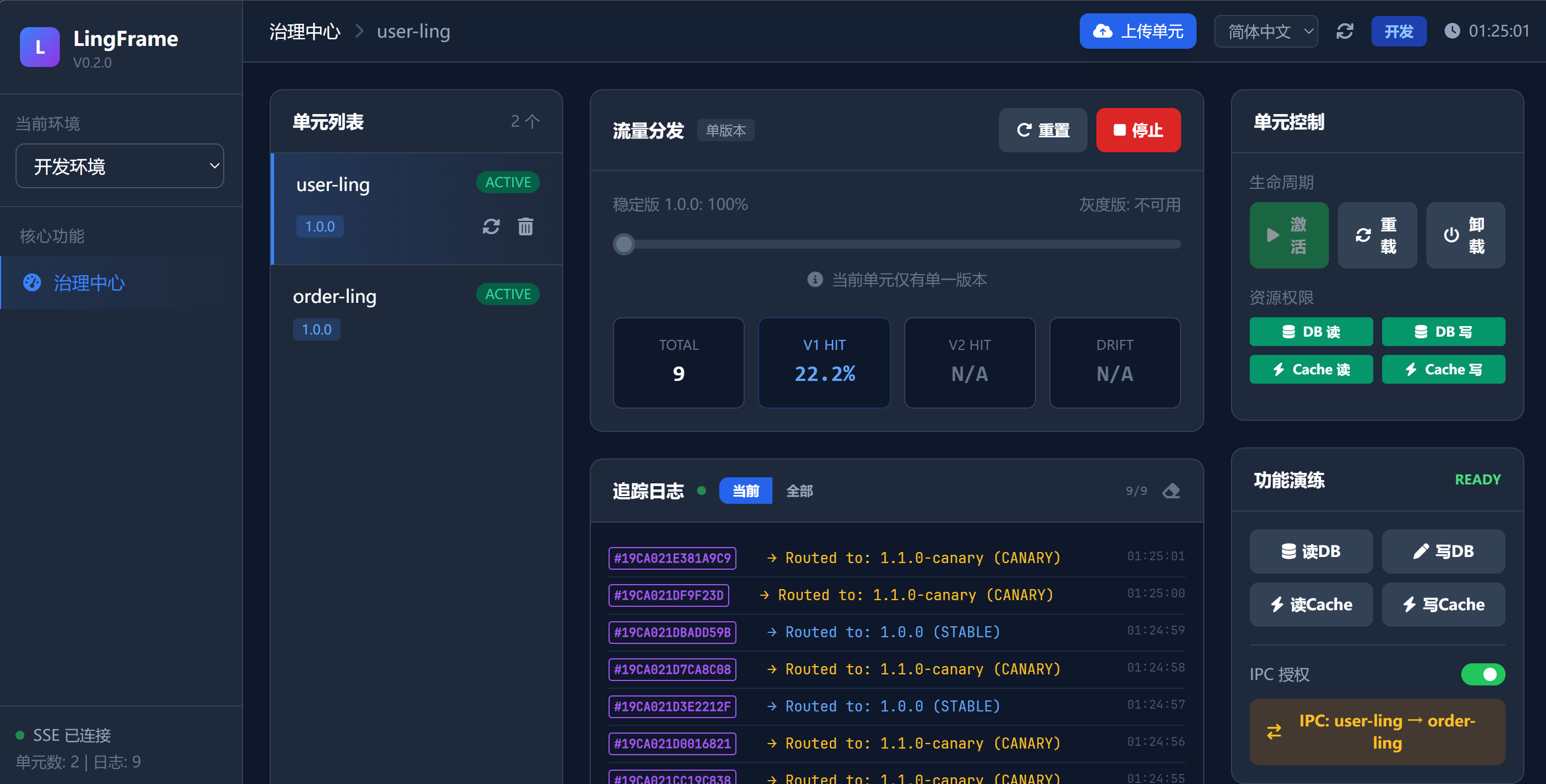The image size is (1546, 784).
Task: Select the user-ling unit
Action: coord(416,208)
